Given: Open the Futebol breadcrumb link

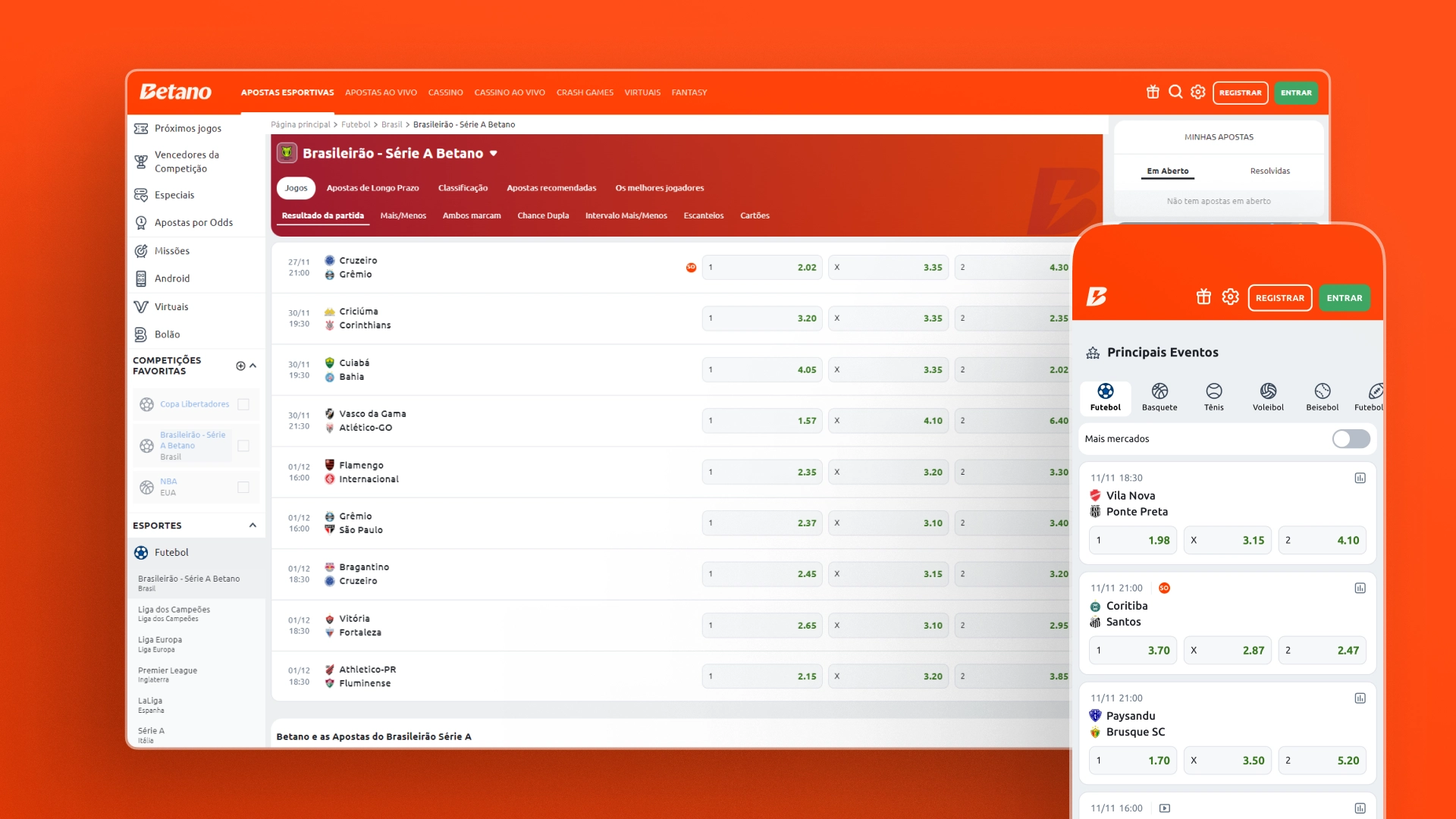Looking at the screenshot, I should coord(355,124).
